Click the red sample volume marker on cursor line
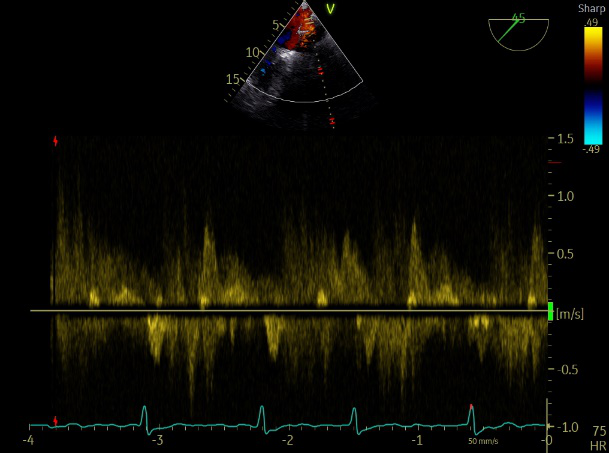This screenshot has width=609, height=453. point(320,72)
